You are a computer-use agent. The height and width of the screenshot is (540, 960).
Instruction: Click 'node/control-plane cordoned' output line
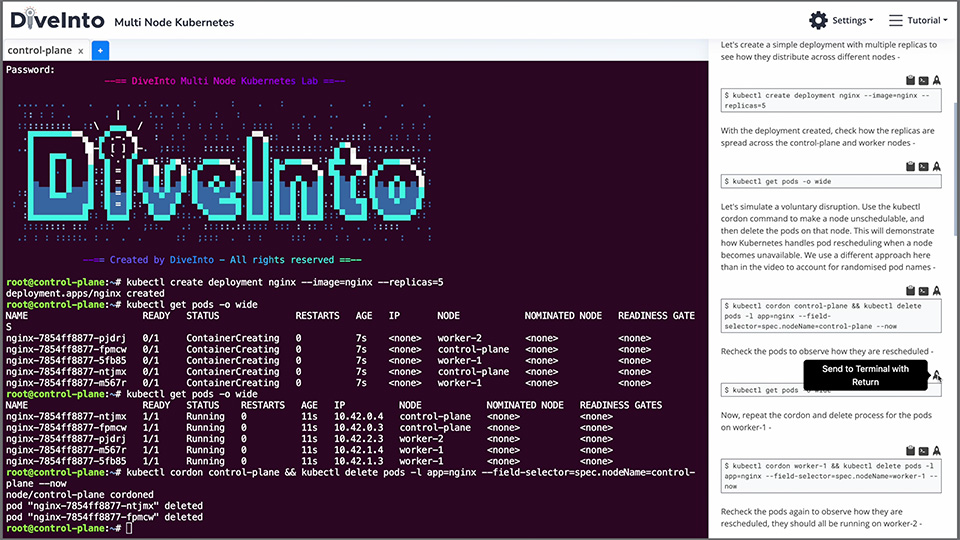coord(80,494)
